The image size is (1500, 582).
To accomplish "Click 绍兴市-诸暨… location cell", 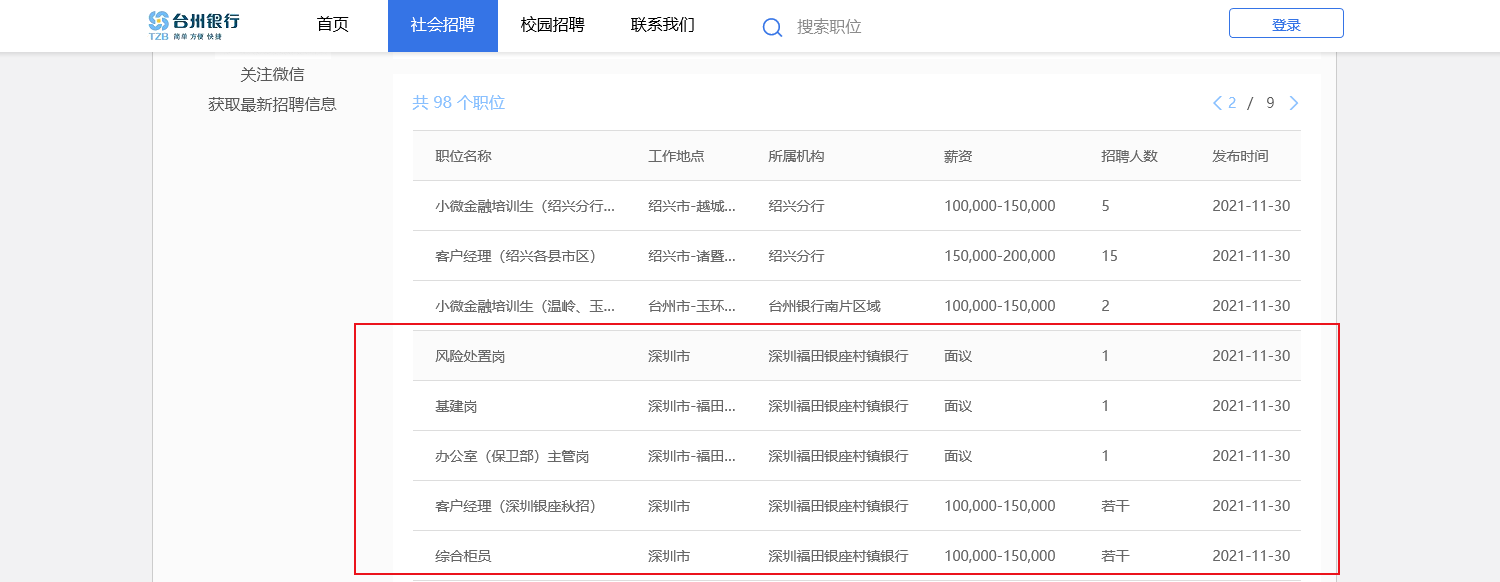I will (692, 256).
